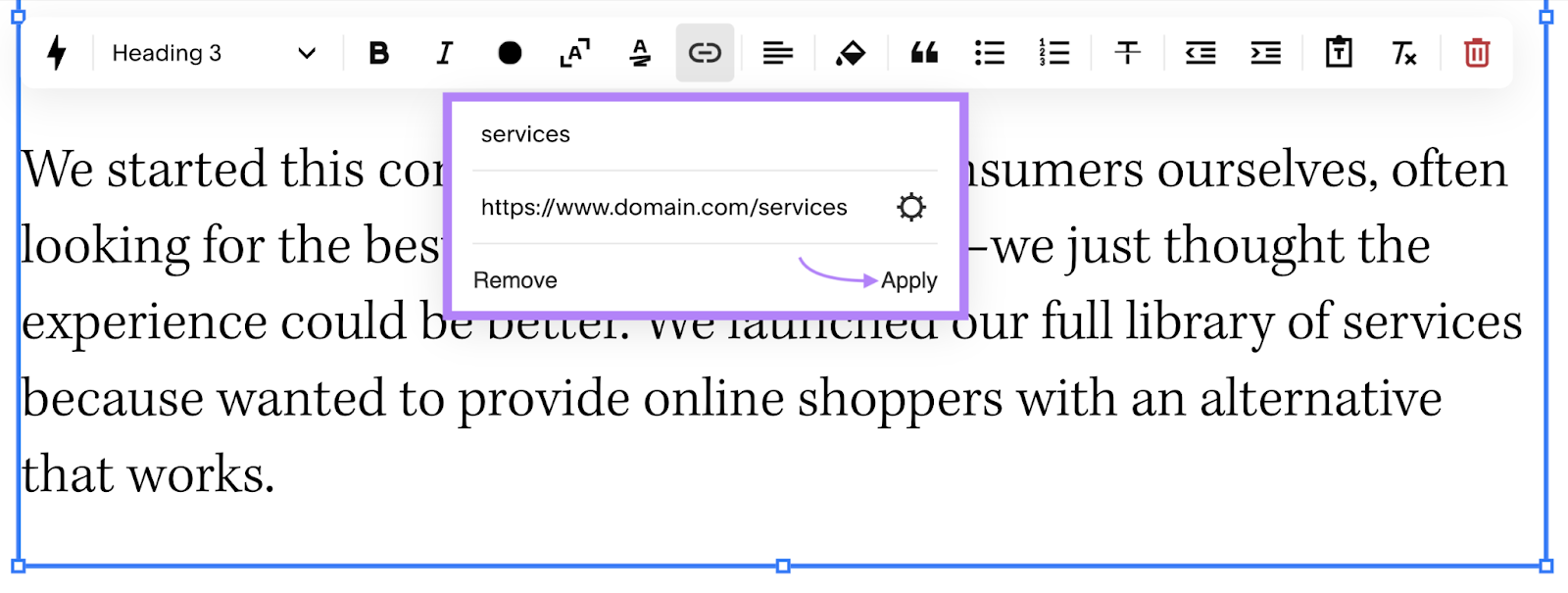Open the font size scaling tool
This screenshot has height=593, width=1568.
pyautogui.click(x=574, y=53)
